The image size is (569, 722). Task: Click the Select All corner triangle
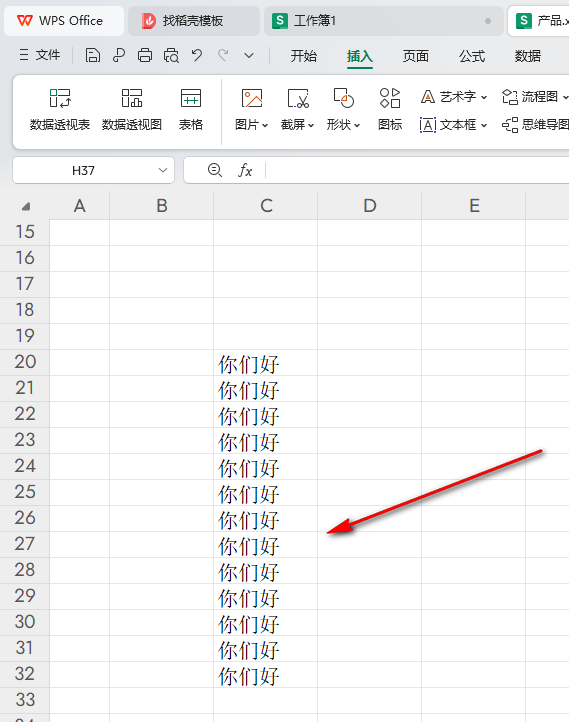[x=26, y=206]
